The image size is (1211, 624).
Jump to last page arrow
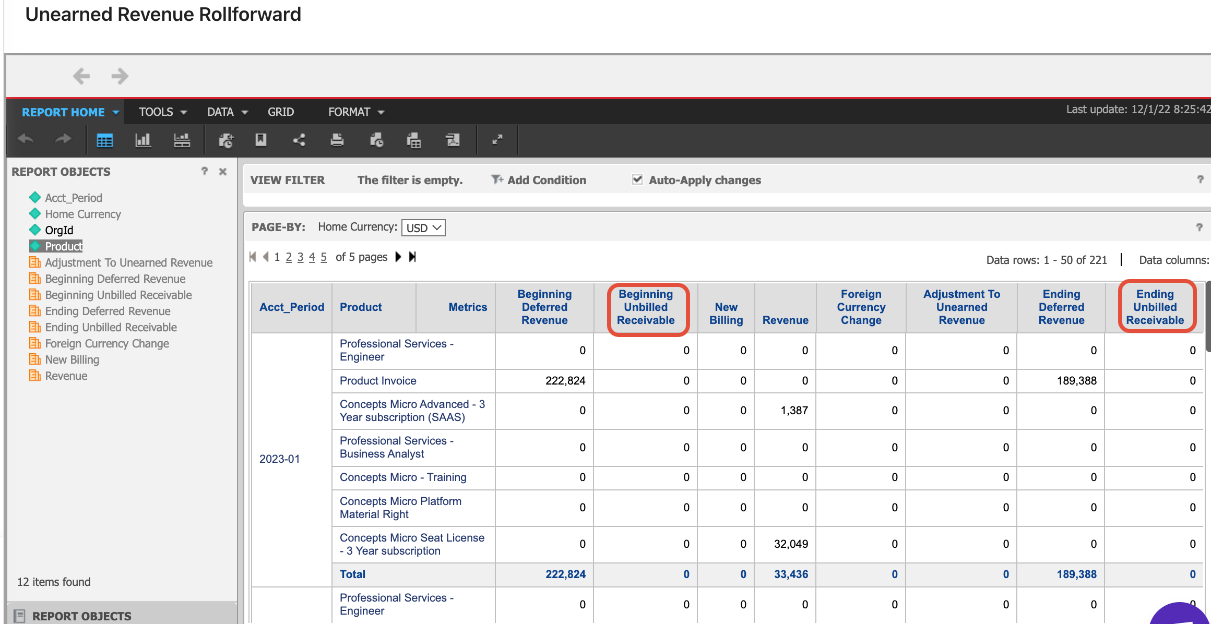[412, 257]
